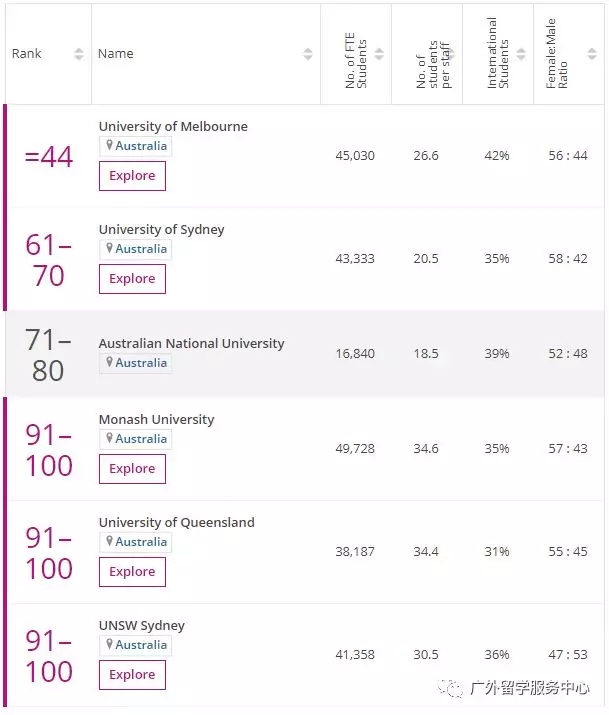
Task: Sort table by Rank column arrows
Action: [x=79, y=54]
